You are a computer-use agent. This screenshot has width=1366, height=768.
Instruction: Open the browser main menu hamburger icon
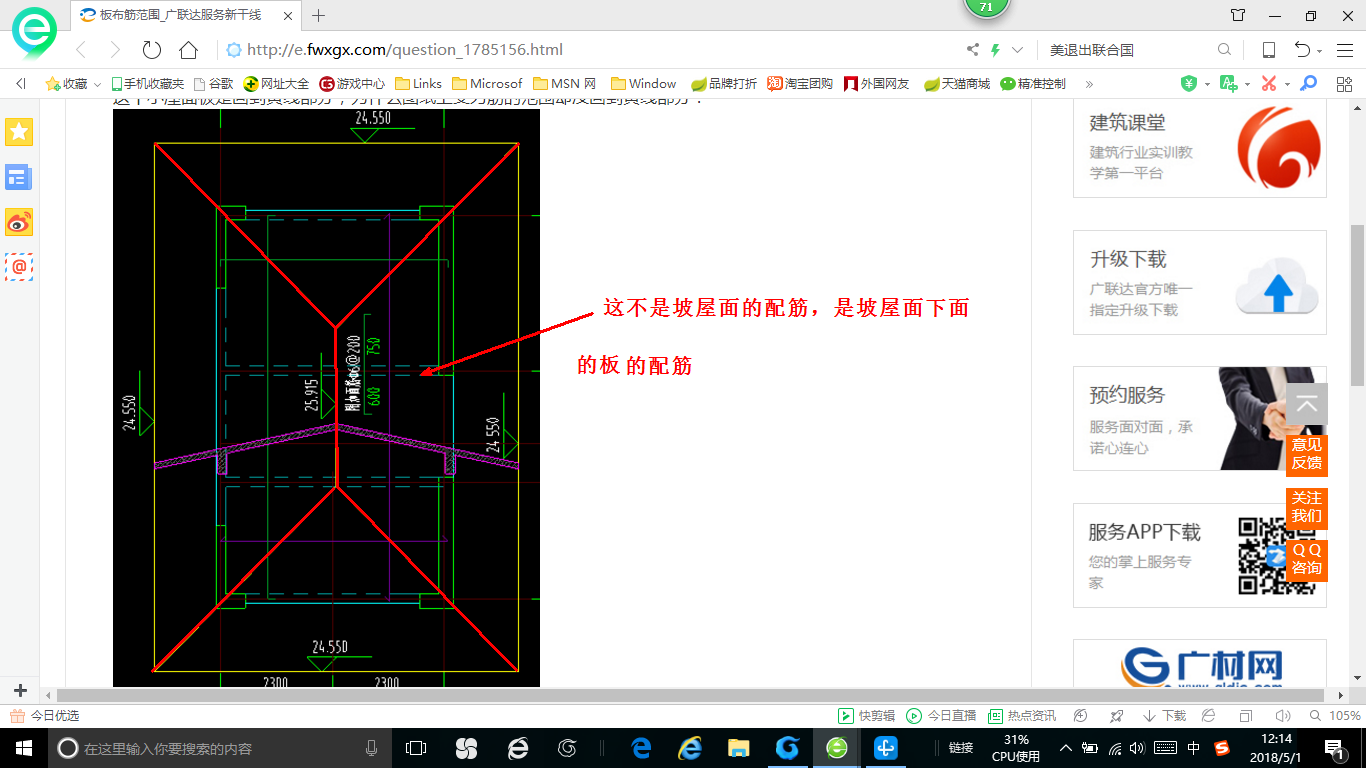point(1343,50)
